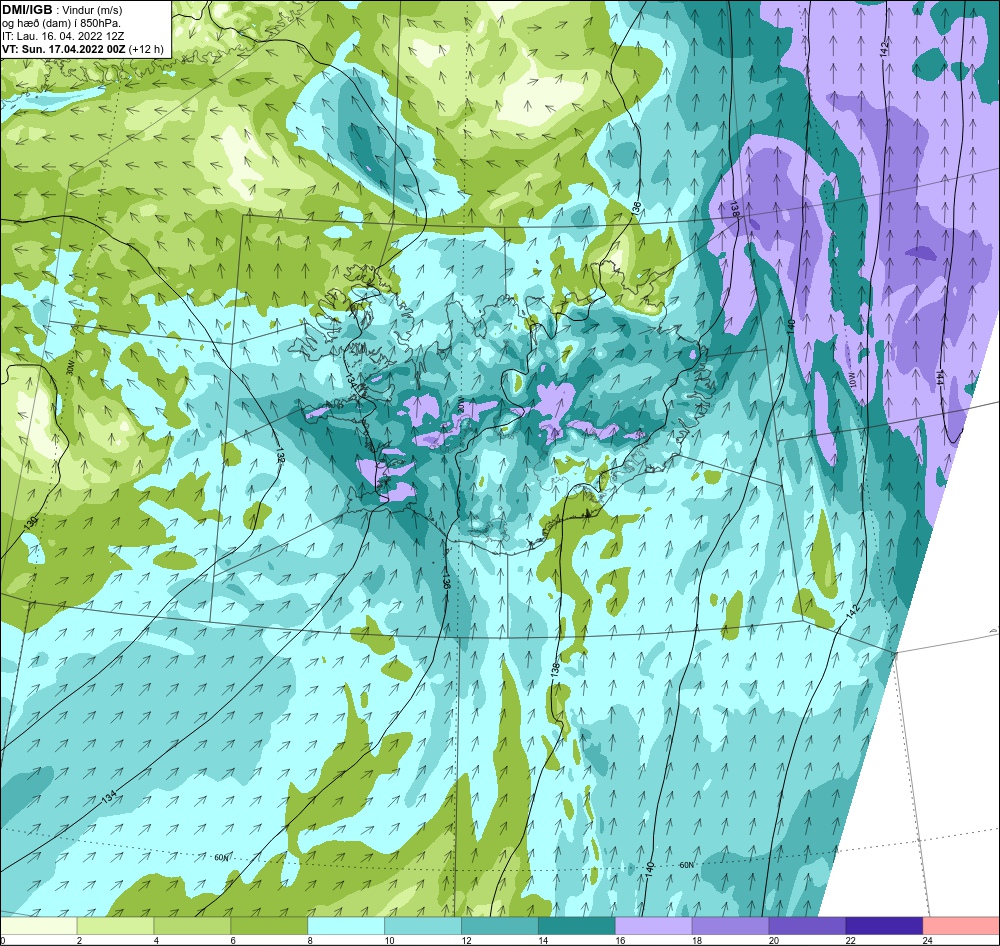Click the '142' contour label in the southeast
The image size is (1000, 946).
(x=853, y=610)
